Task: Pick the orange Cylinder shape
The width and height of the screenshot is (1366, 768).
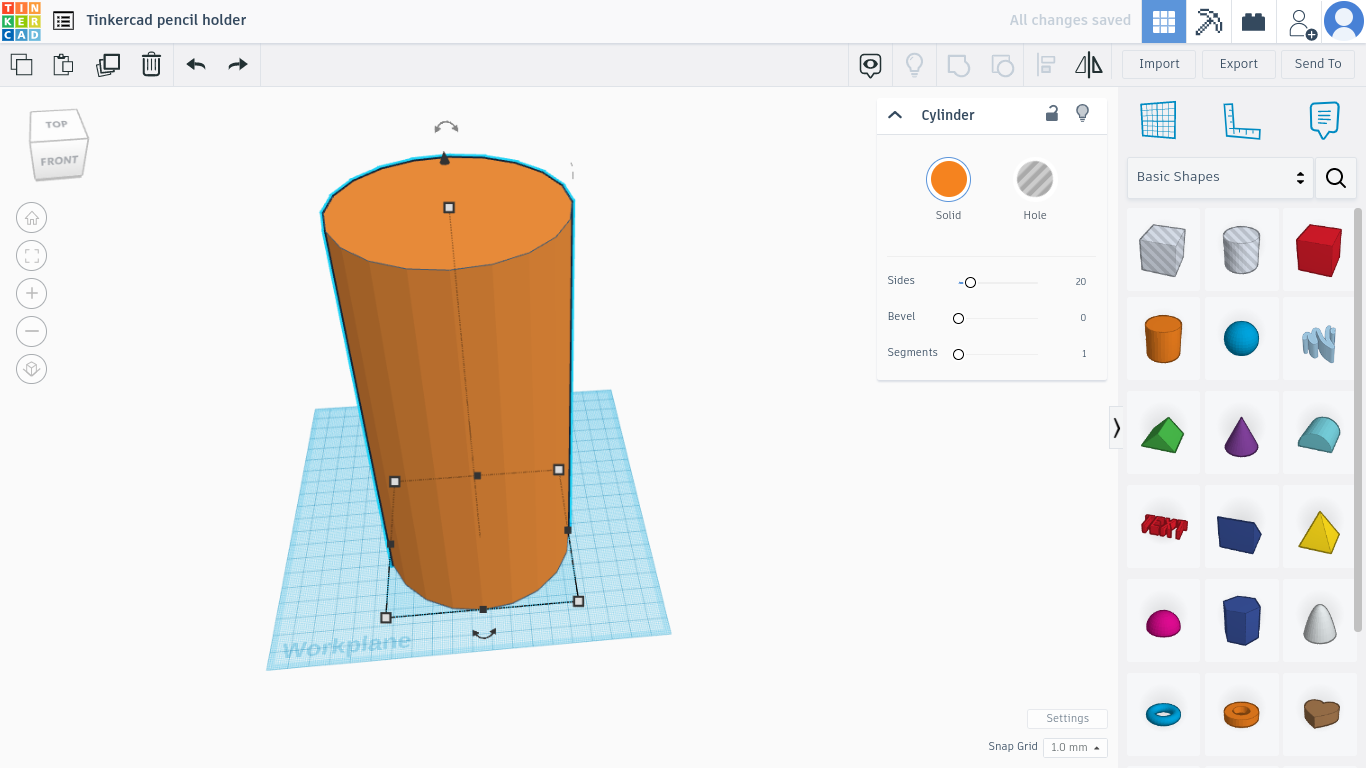Action: tap(1163, 340)
